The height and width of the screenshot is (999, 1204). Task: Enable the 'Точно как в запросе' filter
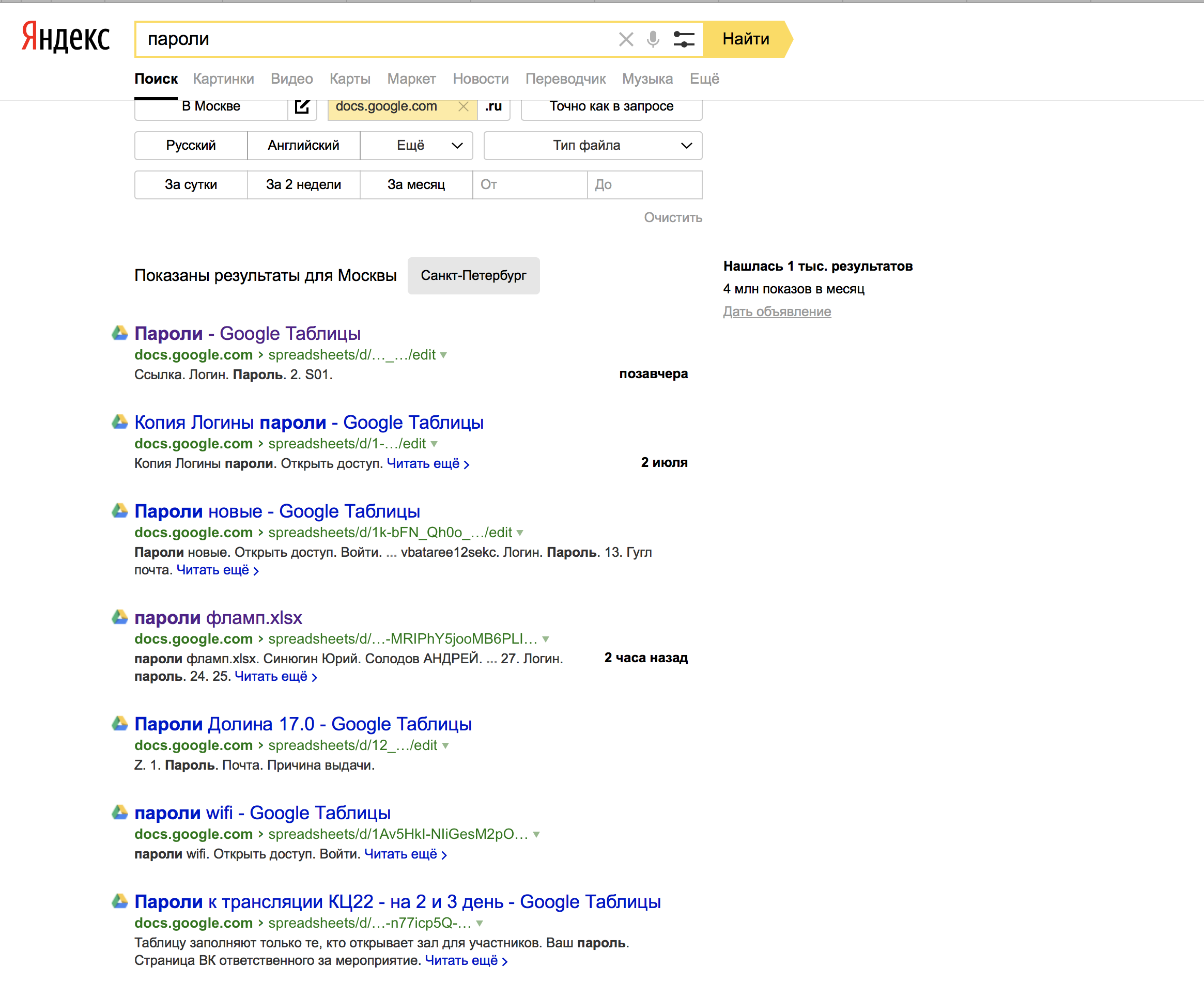point(611,106)
